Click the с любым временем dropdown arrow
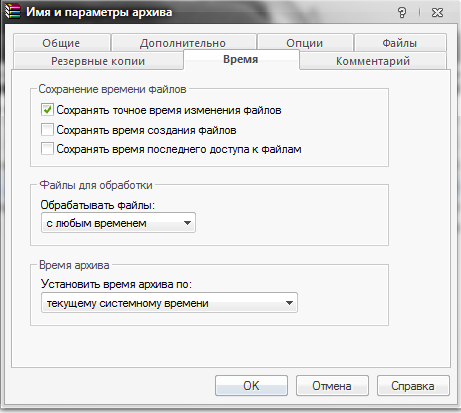This screenshot has width=461, height=413. (187, 223)
